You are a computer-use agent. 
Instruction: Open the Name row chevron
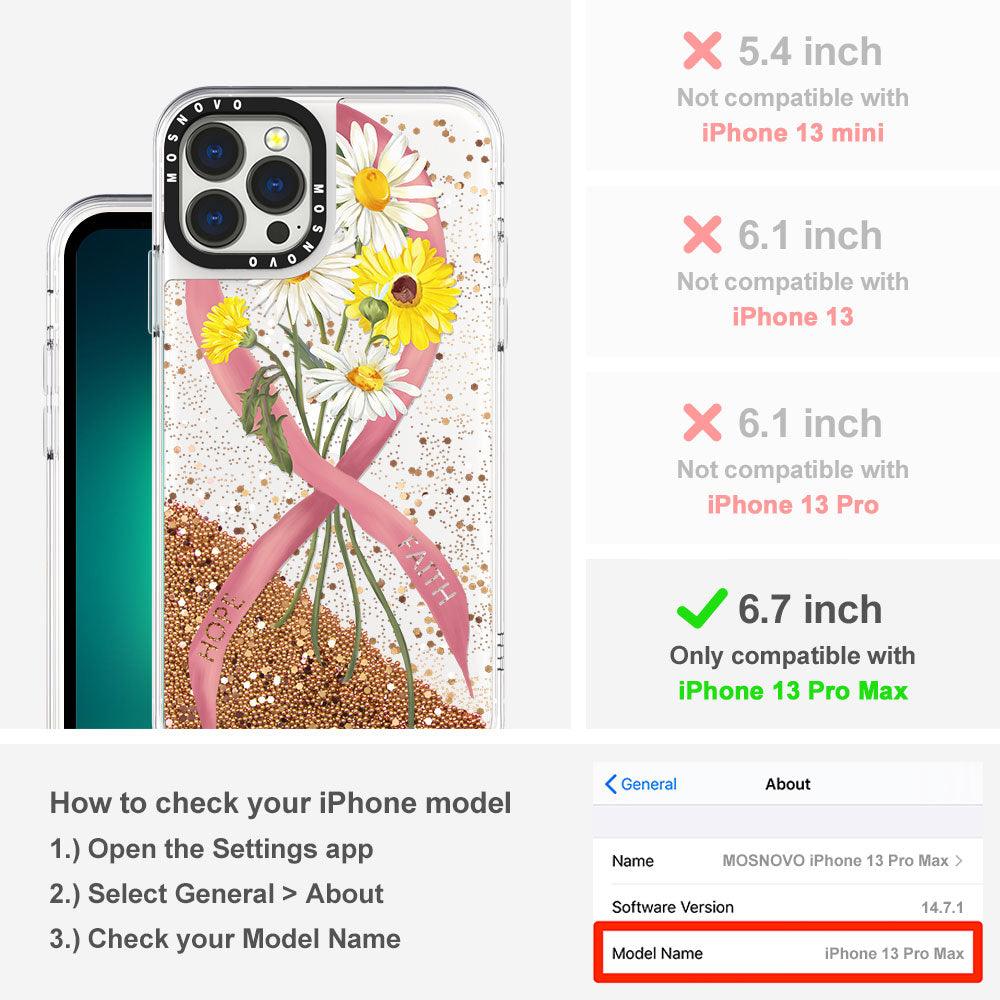coord(959,860)
